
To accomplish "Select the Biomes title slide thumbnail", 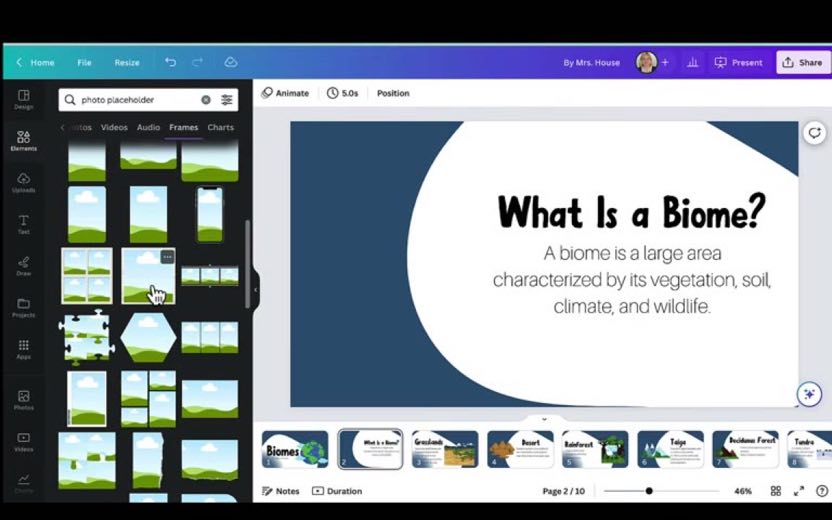I will pos(295,449).
